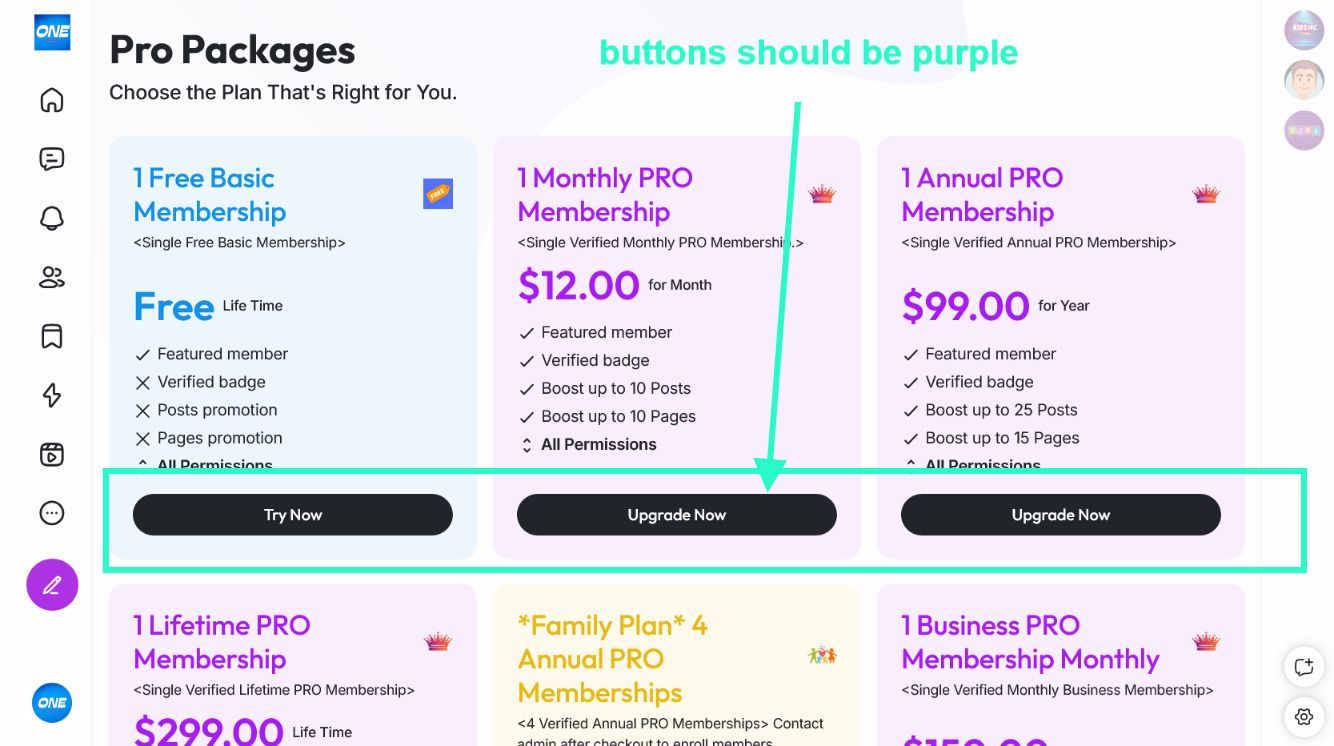
Task: Open the Notifications bell icon
Action: tap(52, 219)
